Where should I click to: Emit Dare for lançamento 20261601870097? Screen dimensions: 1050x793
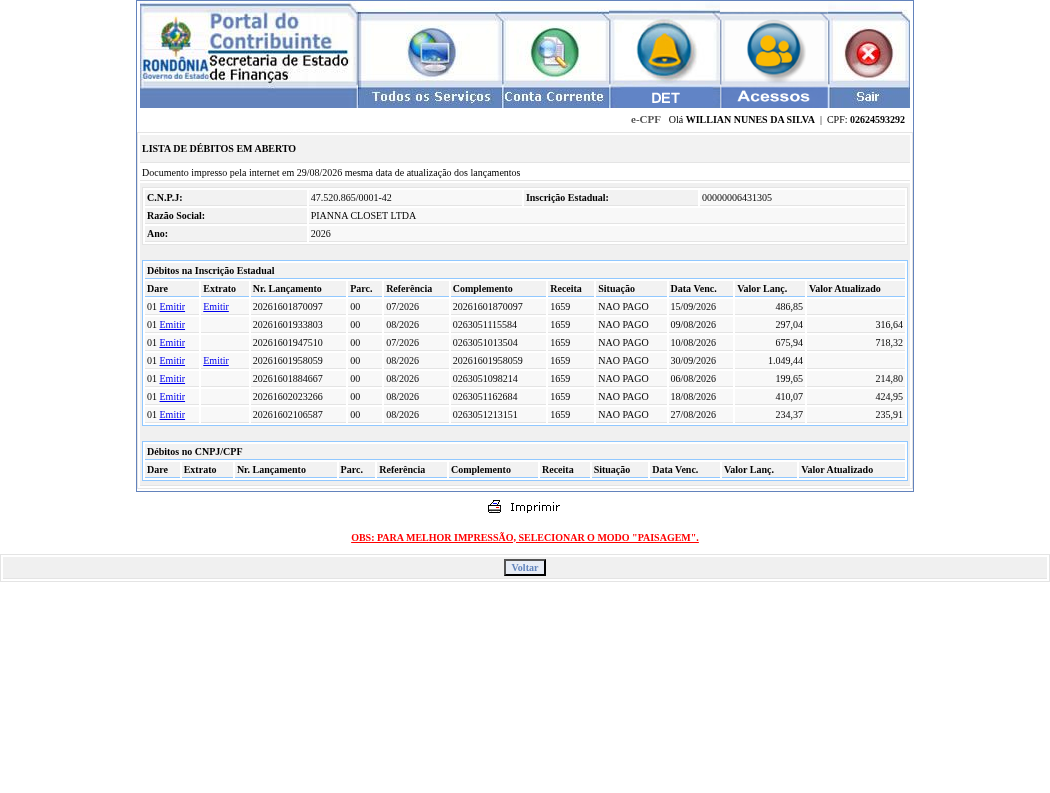(172, 307)
